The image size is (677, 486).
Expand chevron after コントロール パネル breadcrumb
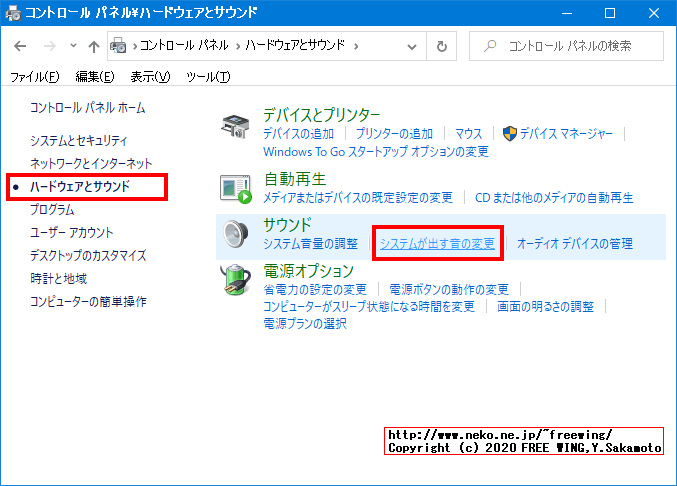point(238,46)
